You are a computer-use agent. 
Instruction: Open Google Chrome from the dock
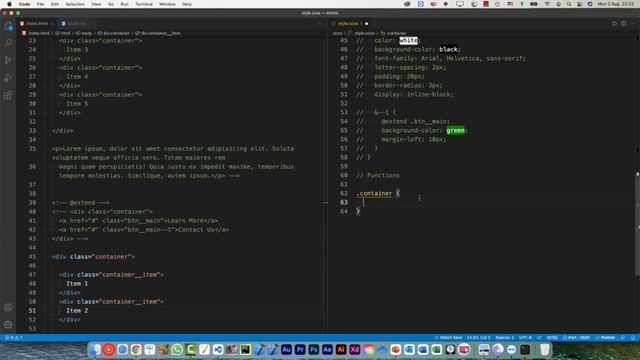click(x=136, y=349)
